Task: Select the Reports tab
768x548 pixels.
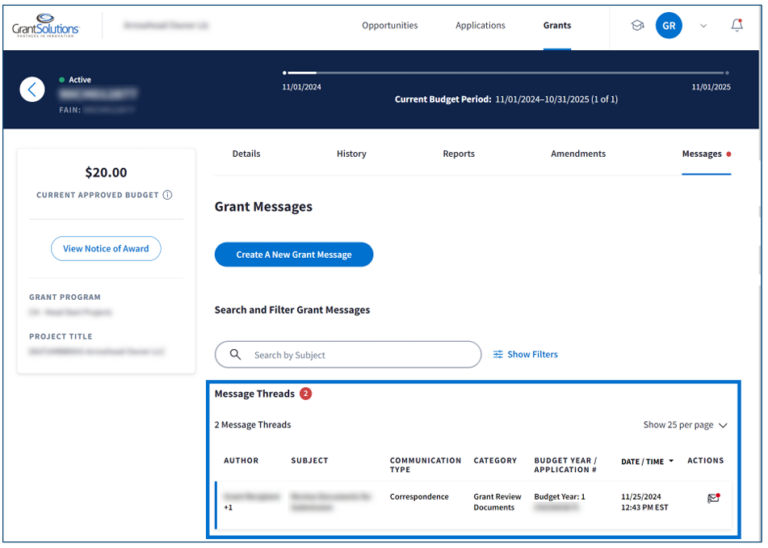Action: [x=459, y=154]
